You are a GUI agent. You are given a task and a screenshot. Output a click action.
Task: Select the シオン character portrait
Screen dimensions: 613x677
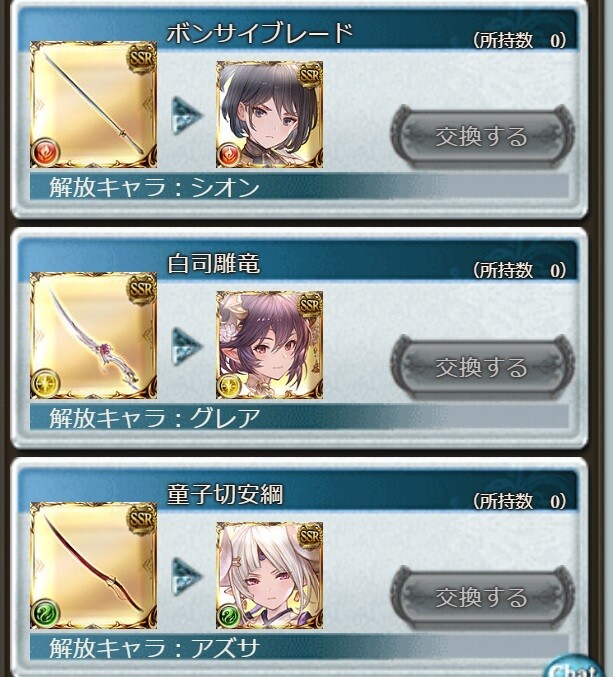click(269, 114)
